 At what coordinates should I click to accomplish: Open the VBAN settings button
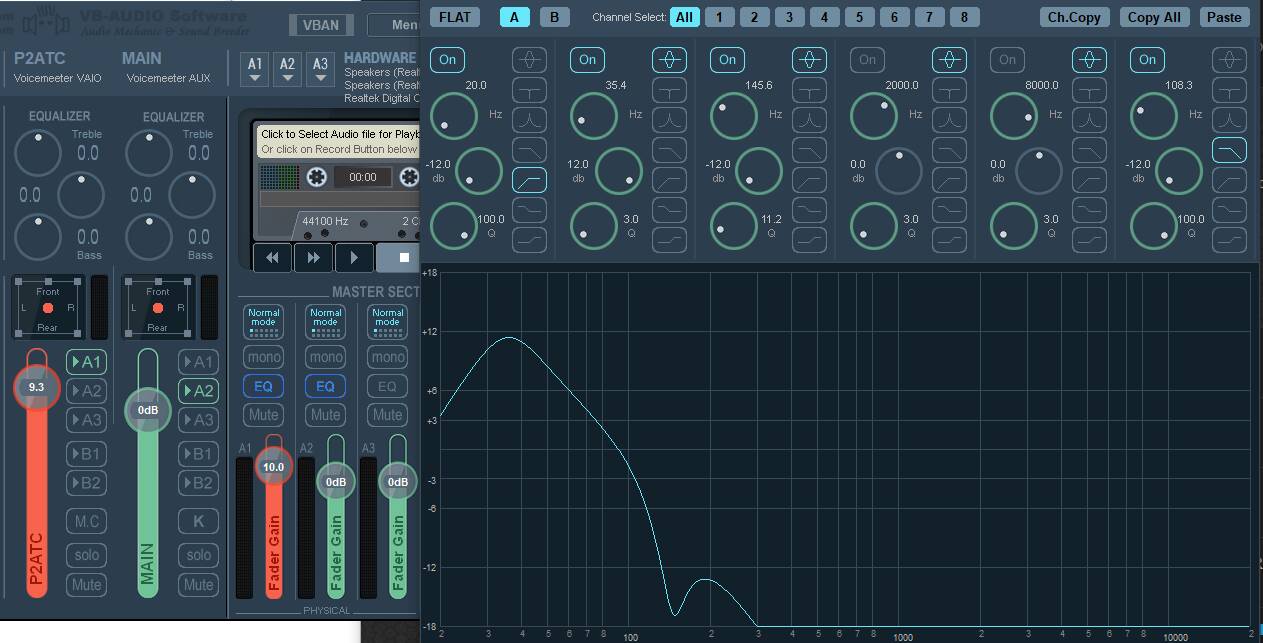321,26
